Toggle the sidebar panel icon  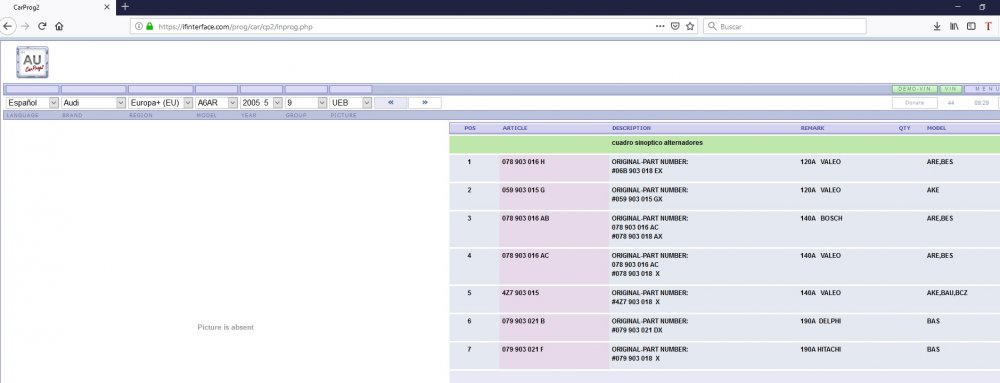coord(971,27)
